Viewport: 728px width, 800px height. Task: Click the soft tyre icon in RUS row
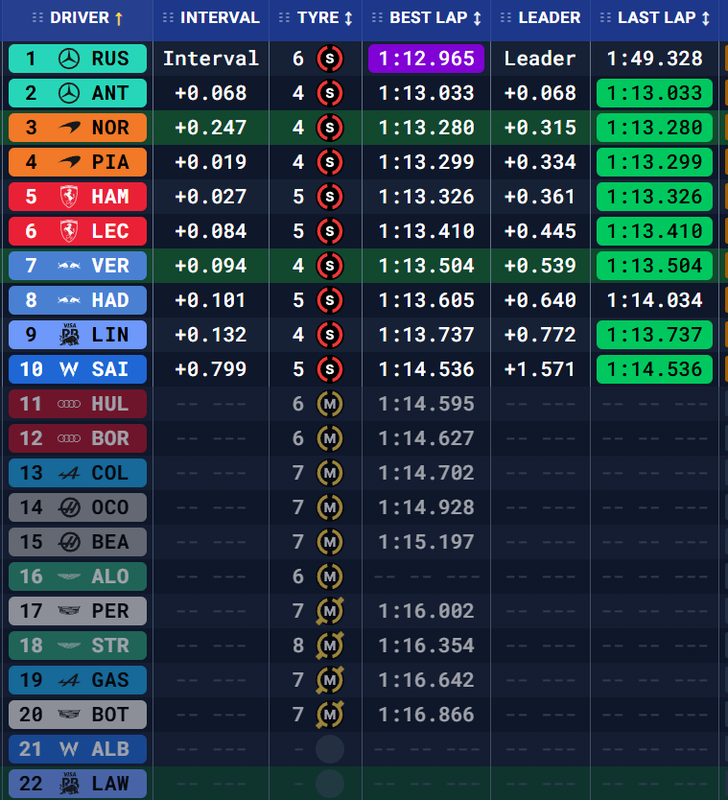point(330,59)
